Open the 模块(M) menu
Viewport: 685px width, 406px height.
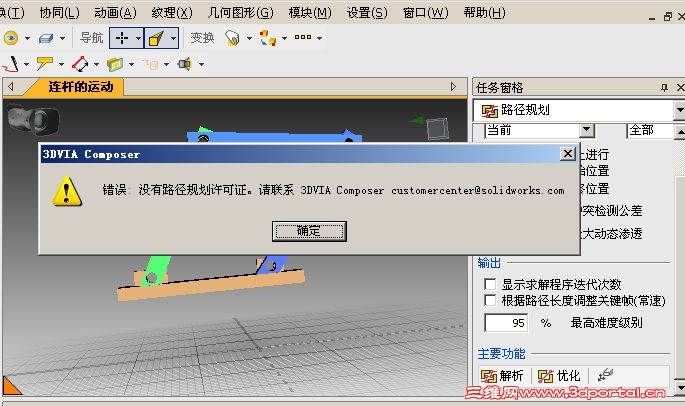click(x=310, y=13)
